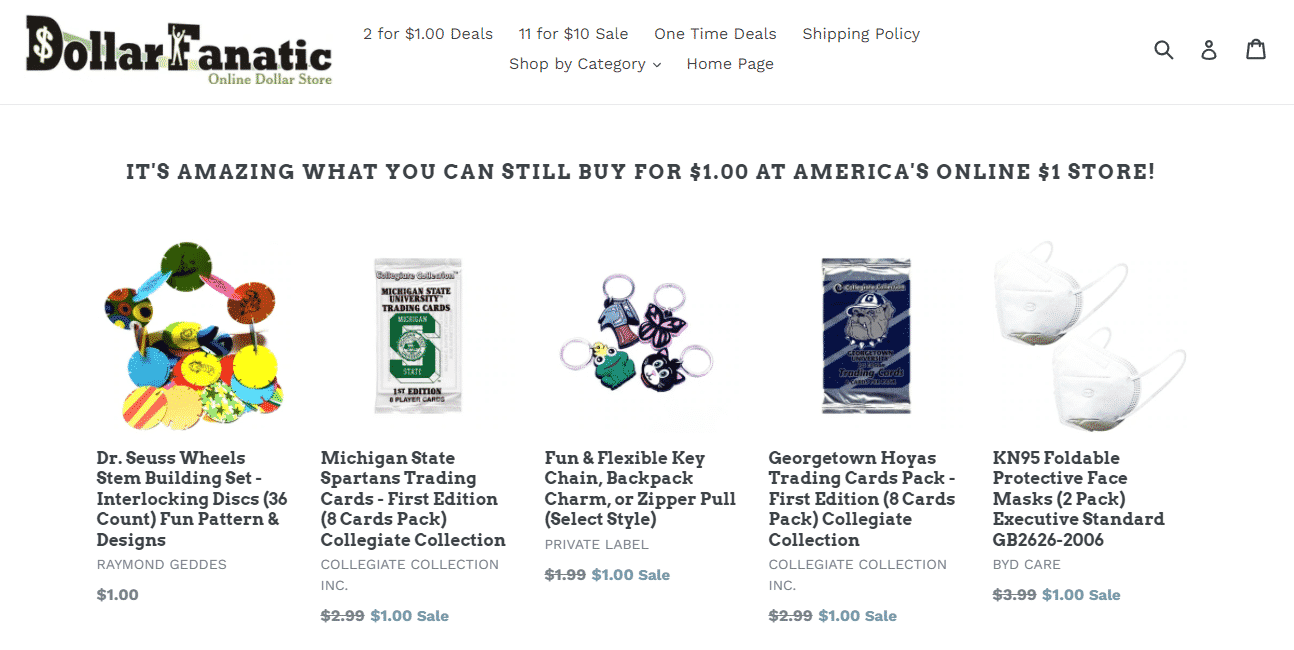
Task: Open the 2 for $1.00 Deals menu
Action: coord(428,33)
